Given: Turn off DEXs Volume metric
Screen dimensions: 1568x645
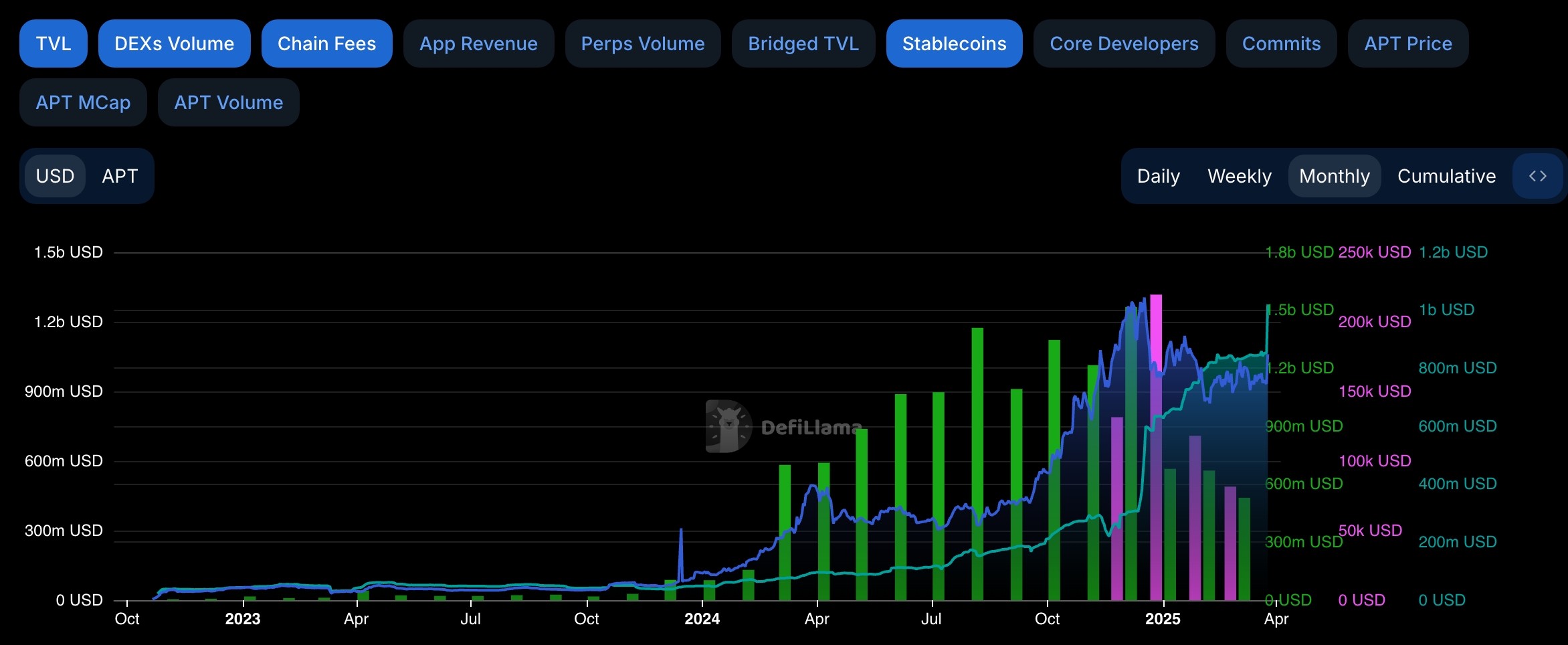Looking at the screenshot, I should pyautogui.click(x=174, y=43).
